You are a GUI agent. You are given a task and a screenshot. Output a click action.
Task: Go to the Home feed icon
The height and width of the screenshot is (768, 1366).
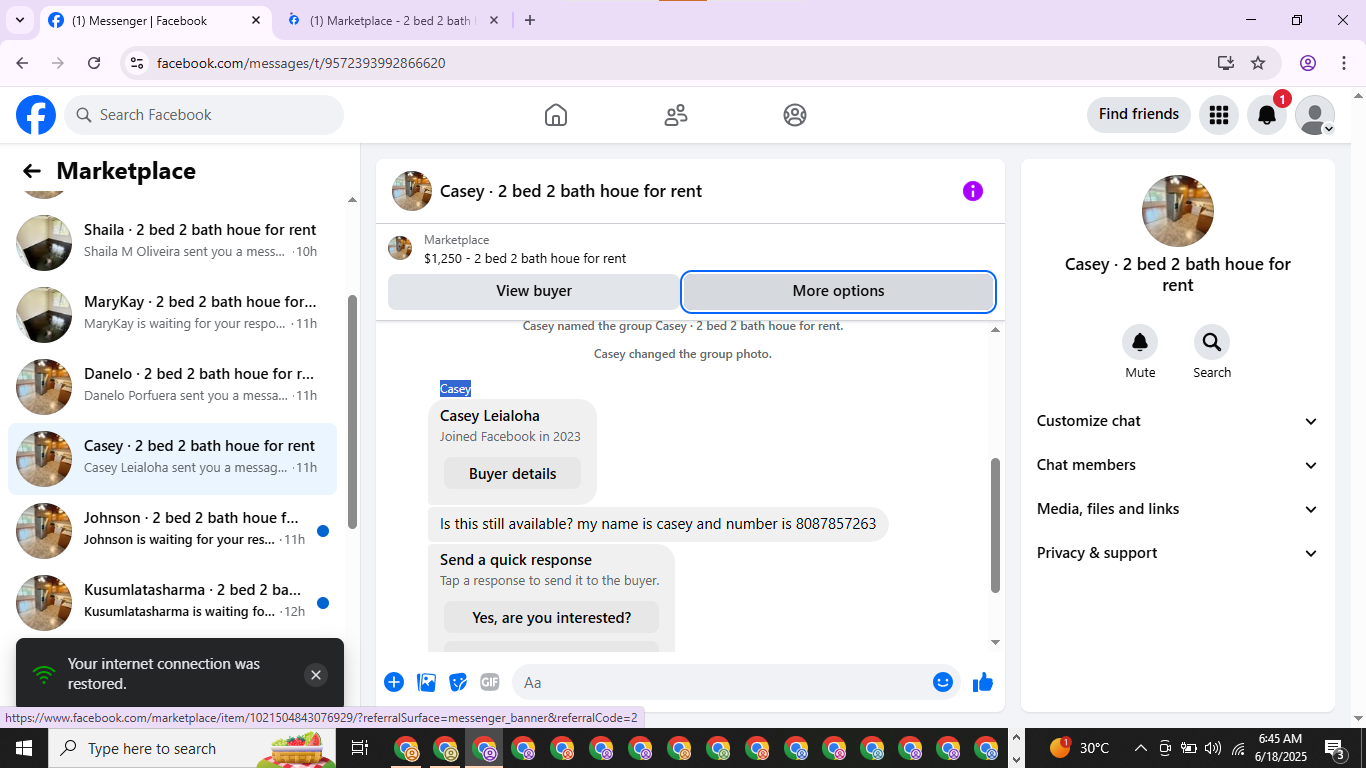point(556,115)
